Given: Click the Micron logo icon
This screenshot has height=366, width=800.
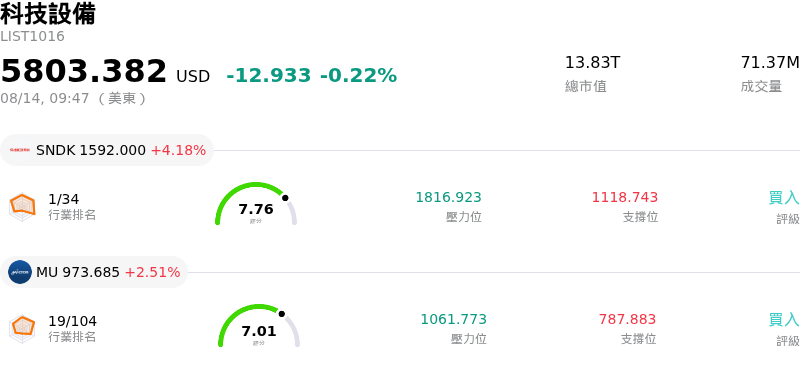Looking at the screenshot, I should coord(20,272).
